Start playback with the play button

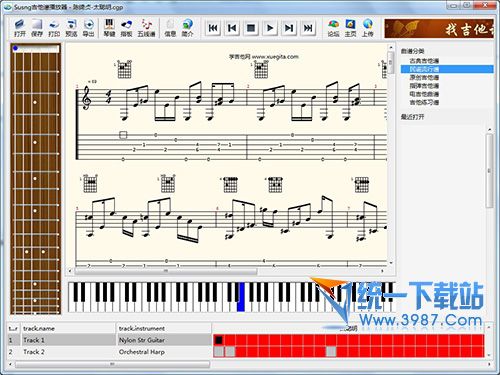click(x=270, y=28)
